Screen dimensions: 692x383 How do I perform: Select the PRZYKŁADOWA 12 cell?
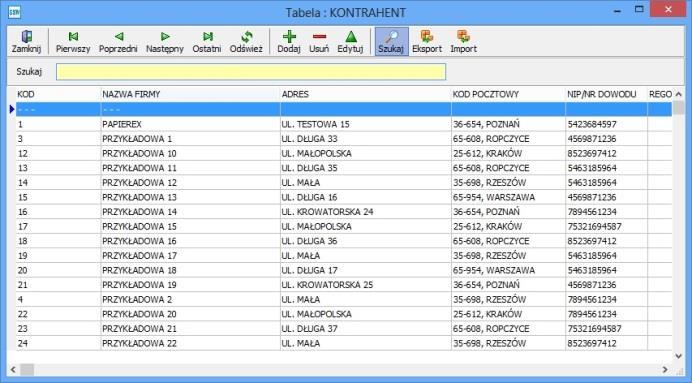[x=190, y=182]
